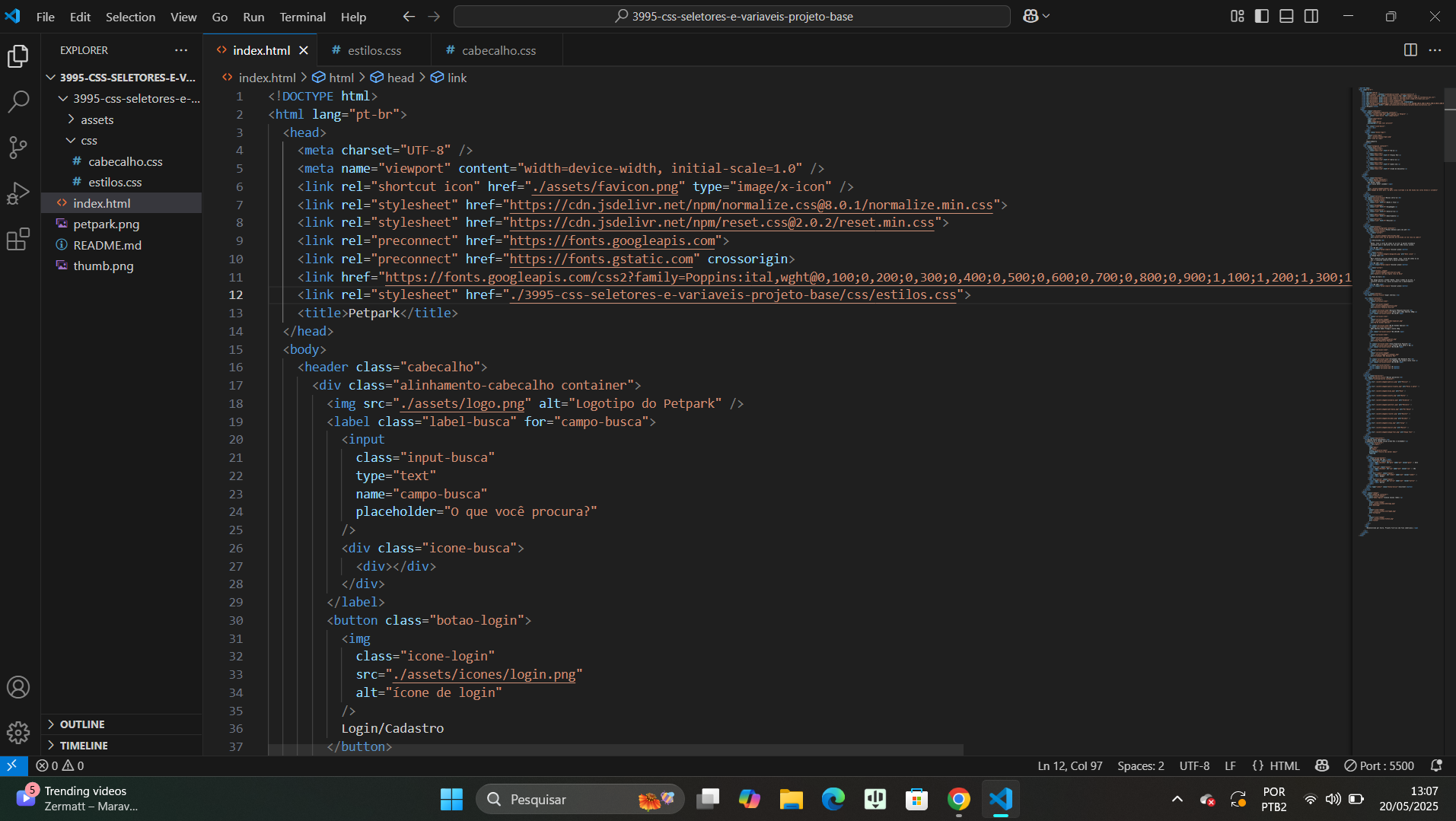
Task: Open Windows Start menu
Action: click(451, 799)
